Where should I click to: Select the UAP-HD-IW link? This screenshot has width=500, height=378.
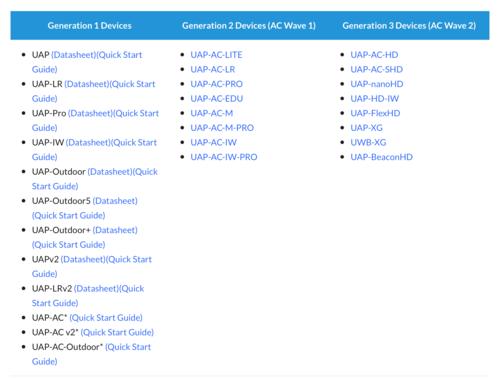point(375,99)
